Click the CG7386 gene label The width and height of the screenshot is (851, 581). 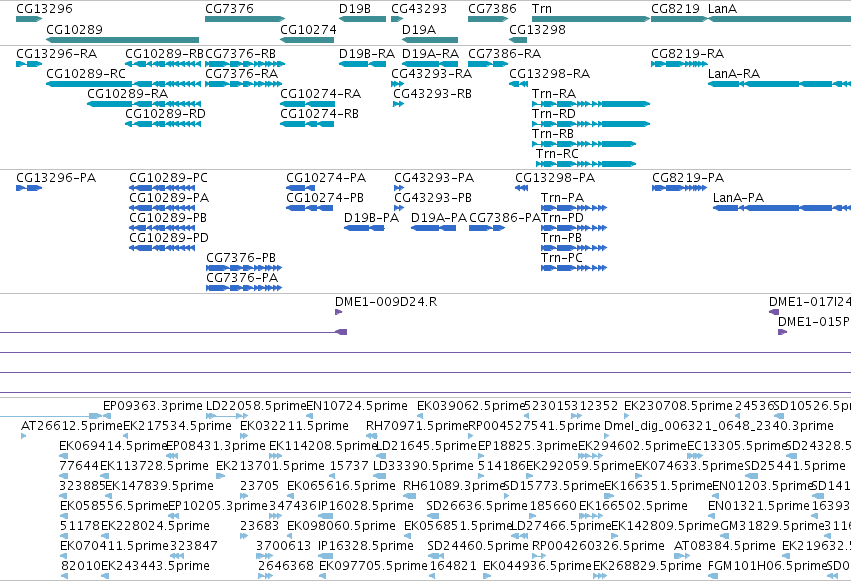492,9
